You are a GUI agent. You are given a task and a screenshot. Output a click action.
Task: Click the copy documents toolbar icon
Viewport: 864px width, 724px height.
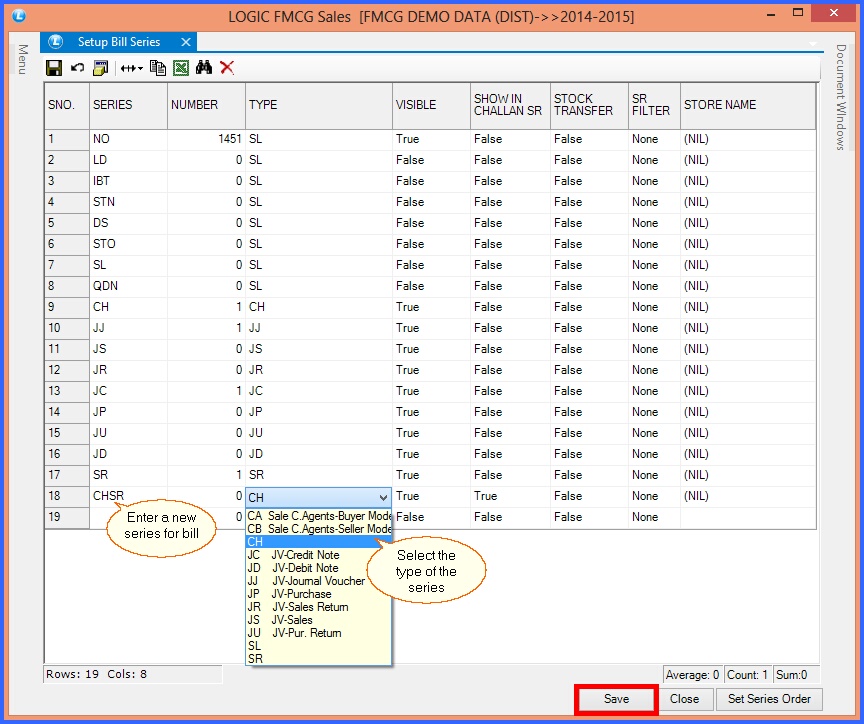[x=158, y=68]
